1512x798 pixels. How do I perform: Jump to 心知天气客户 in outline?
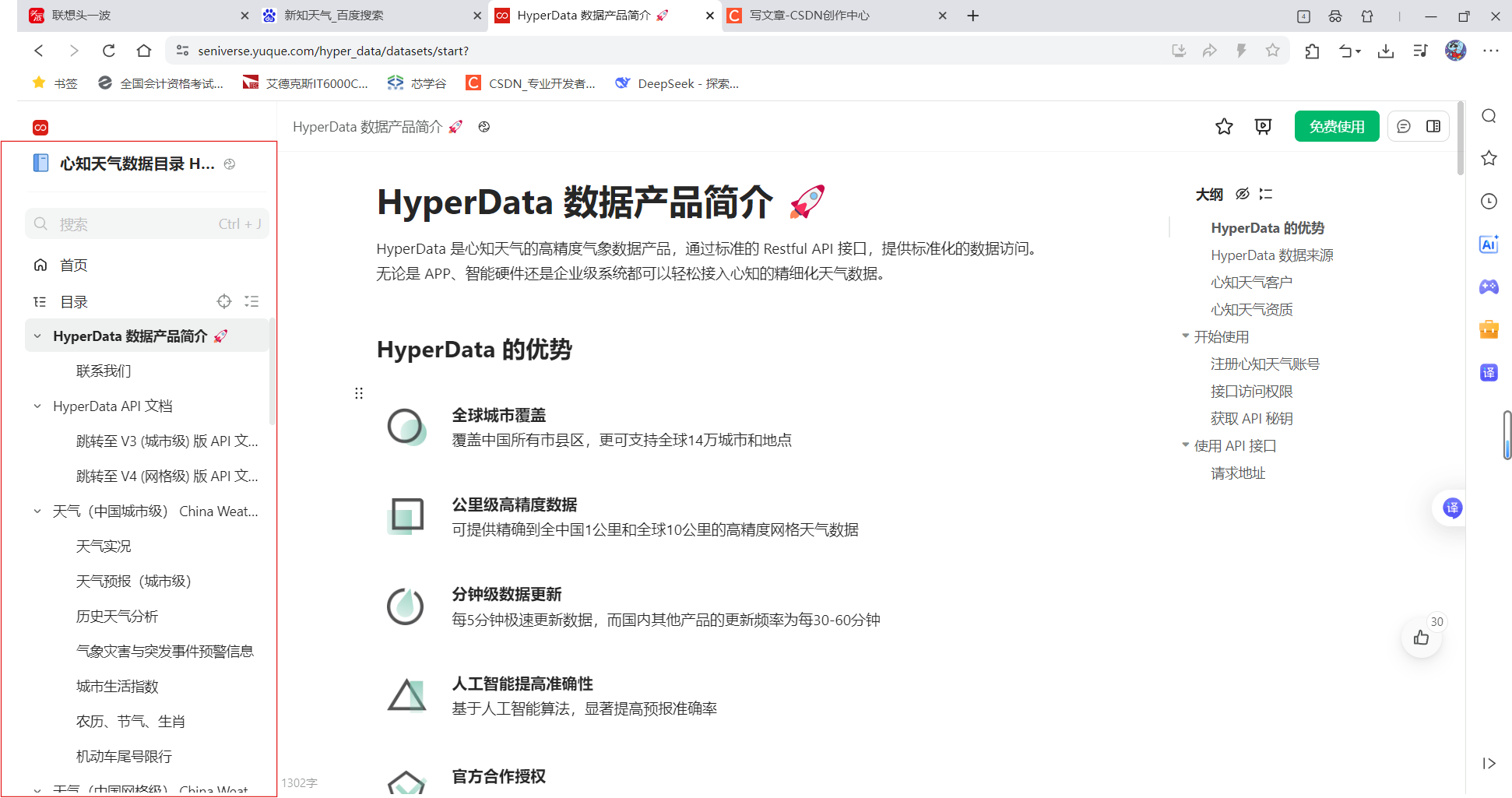(1251, 283)
